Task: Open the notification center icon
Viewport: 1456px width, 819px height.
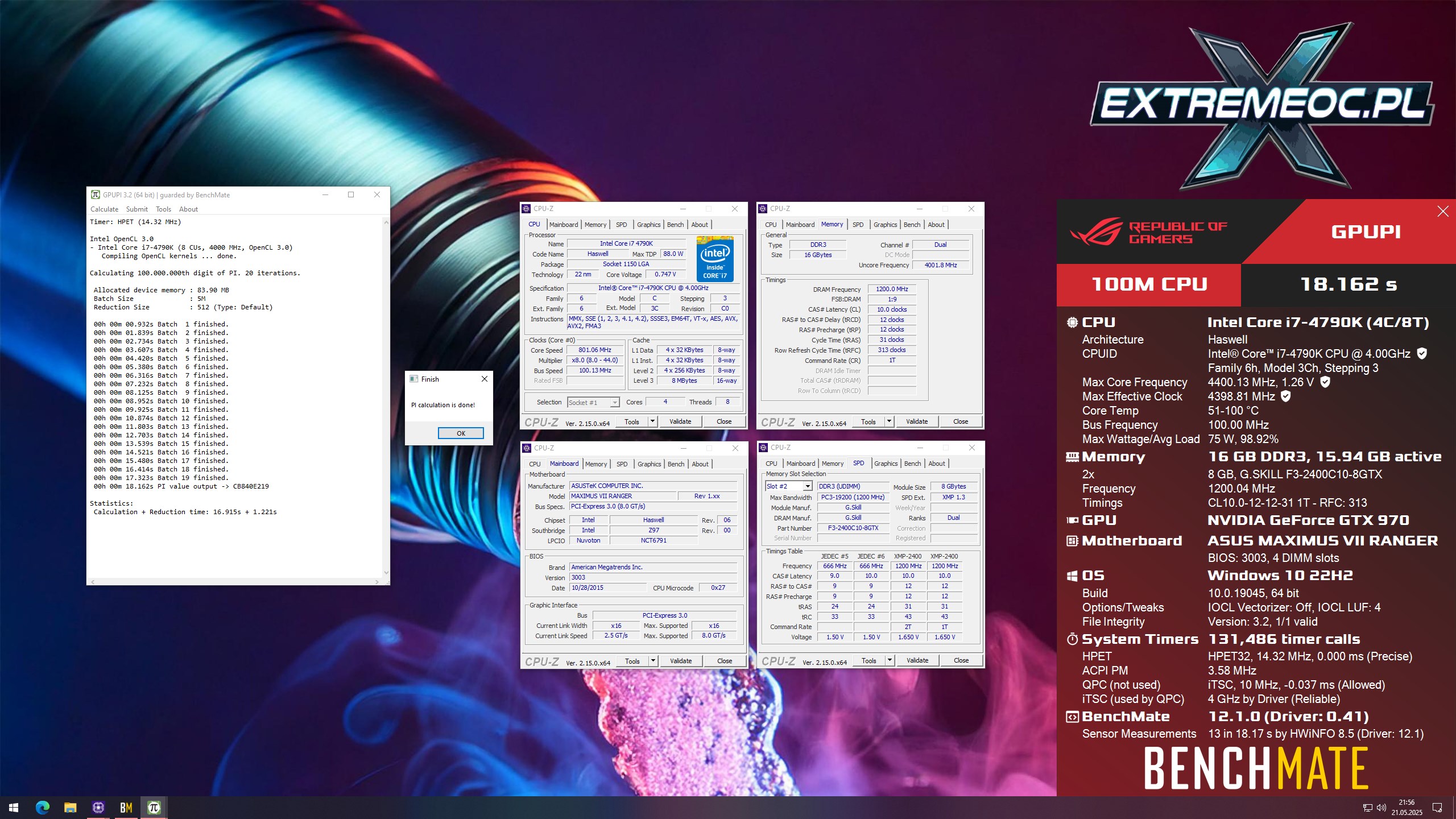Action: point(1437,808)
